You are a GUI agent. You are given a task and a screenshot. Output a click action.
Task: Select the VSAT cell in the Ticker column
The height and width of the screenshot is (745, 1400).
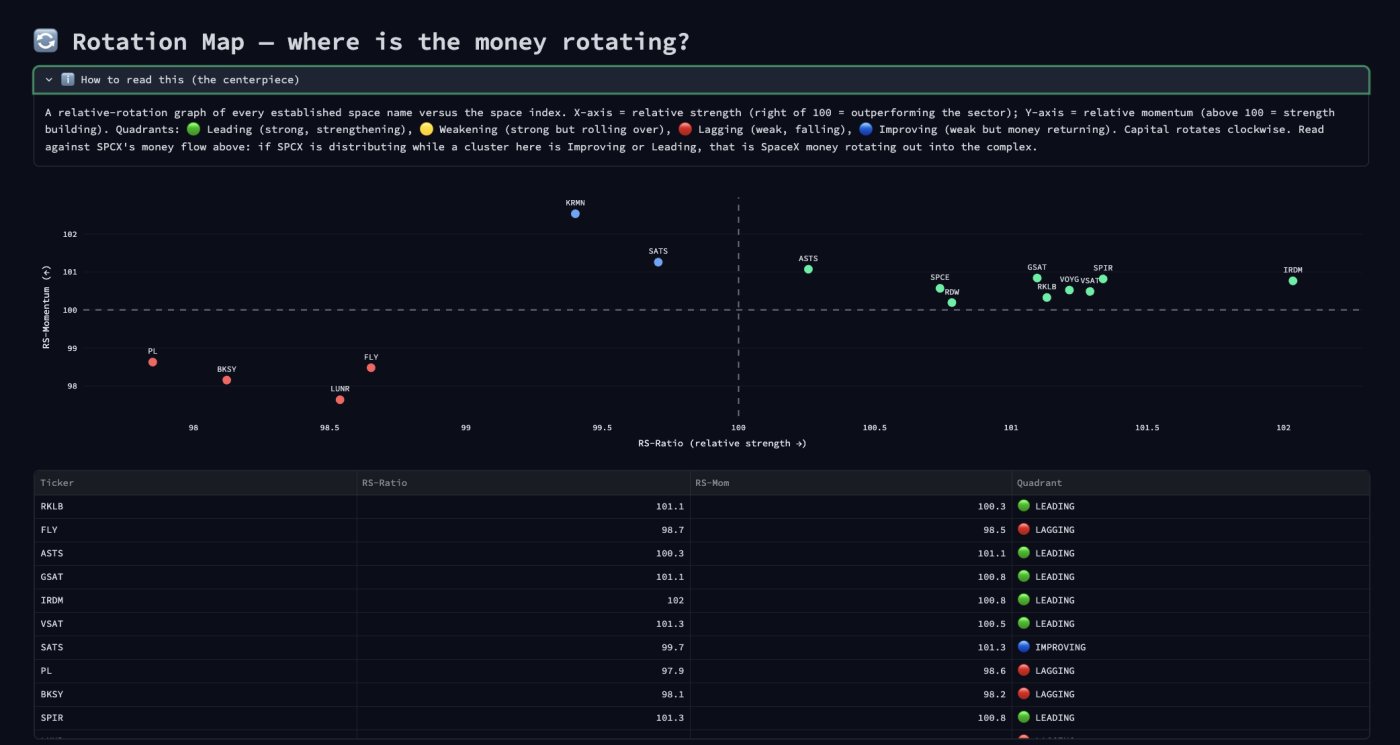(x=196, y=624)
